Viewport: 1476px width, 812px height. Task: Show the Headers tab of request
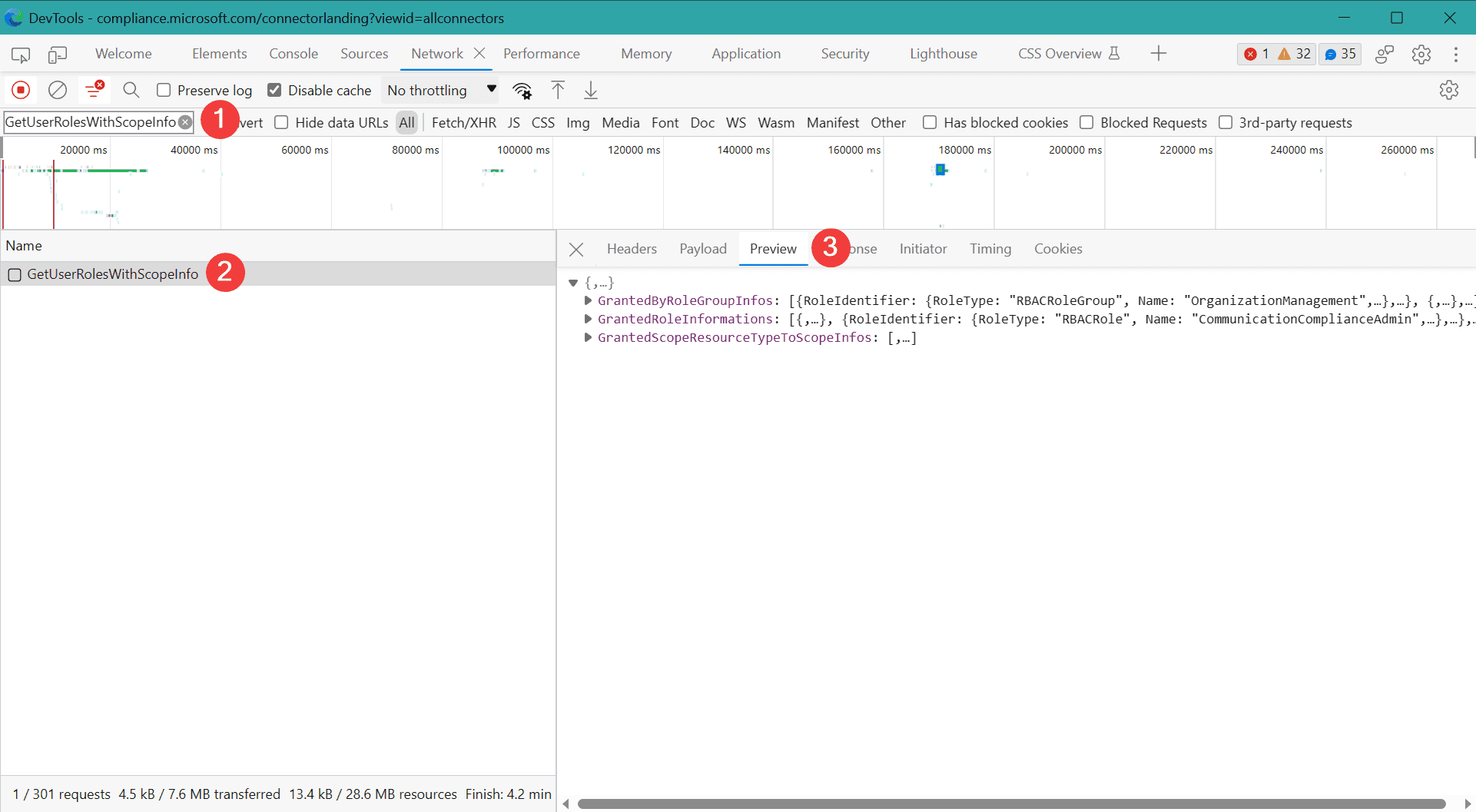tap(632, 249)
